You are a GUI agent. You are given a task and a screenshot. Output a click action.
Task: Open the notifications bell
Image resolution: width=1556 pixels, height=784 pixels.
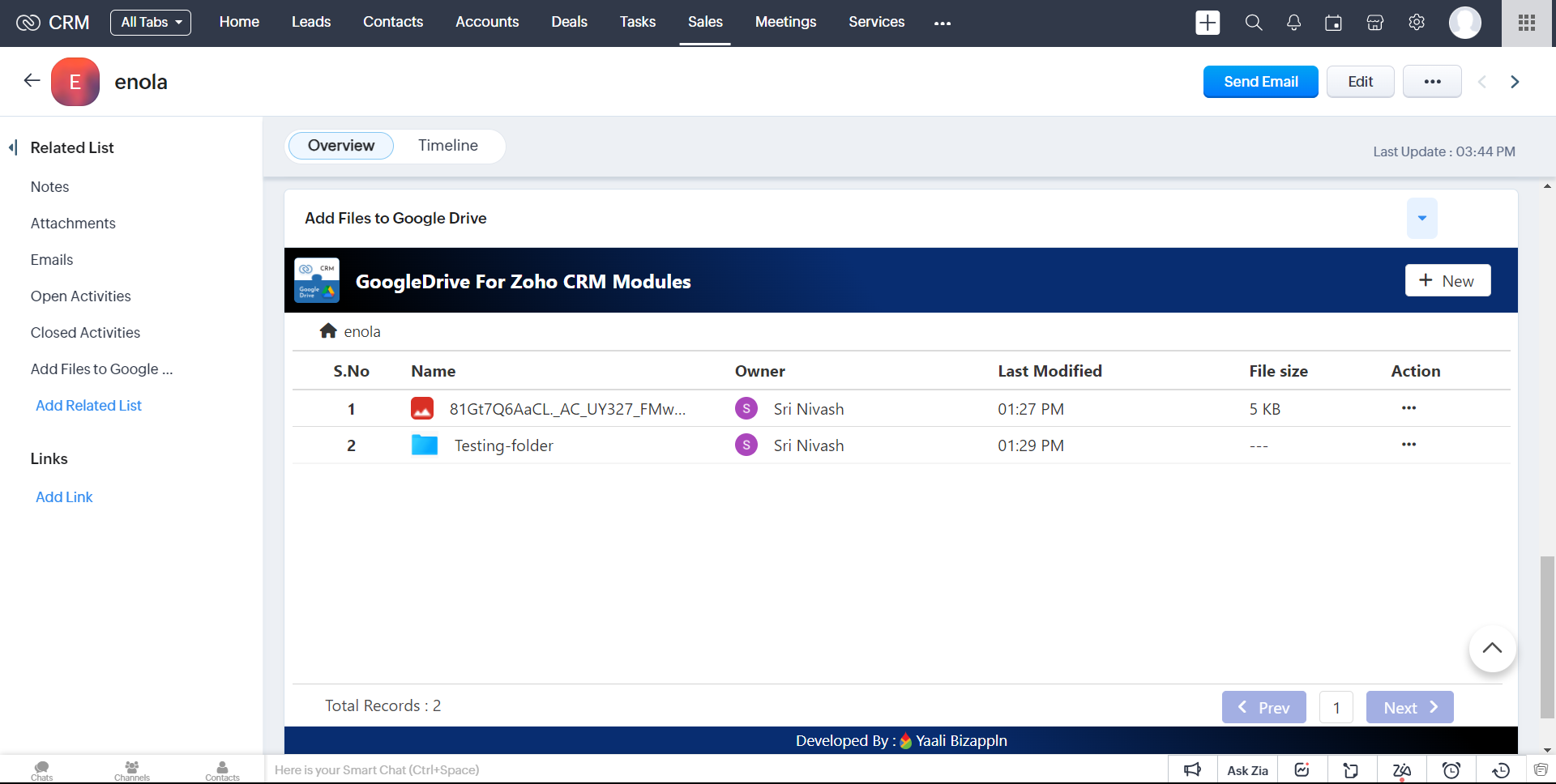(x=1293, y=23)
